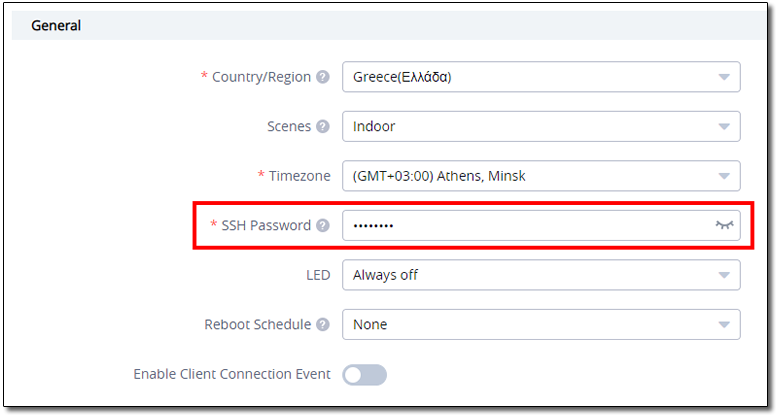Screen dimensions: 777x415
Task: Click the Enable Client Connection Event label
Action: (x=231, y=374)
